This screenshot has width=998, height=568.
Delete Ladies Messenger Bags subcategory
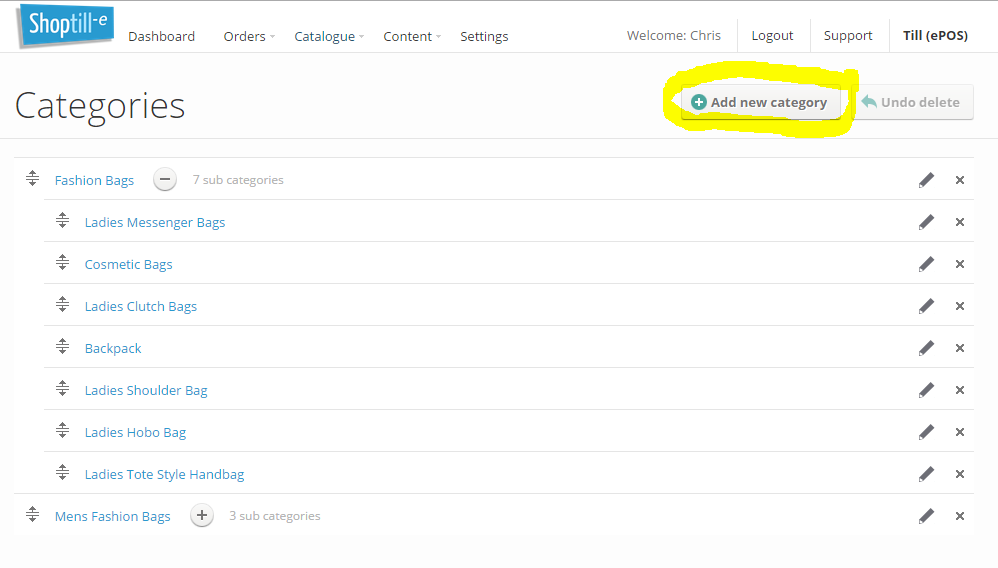960,222
